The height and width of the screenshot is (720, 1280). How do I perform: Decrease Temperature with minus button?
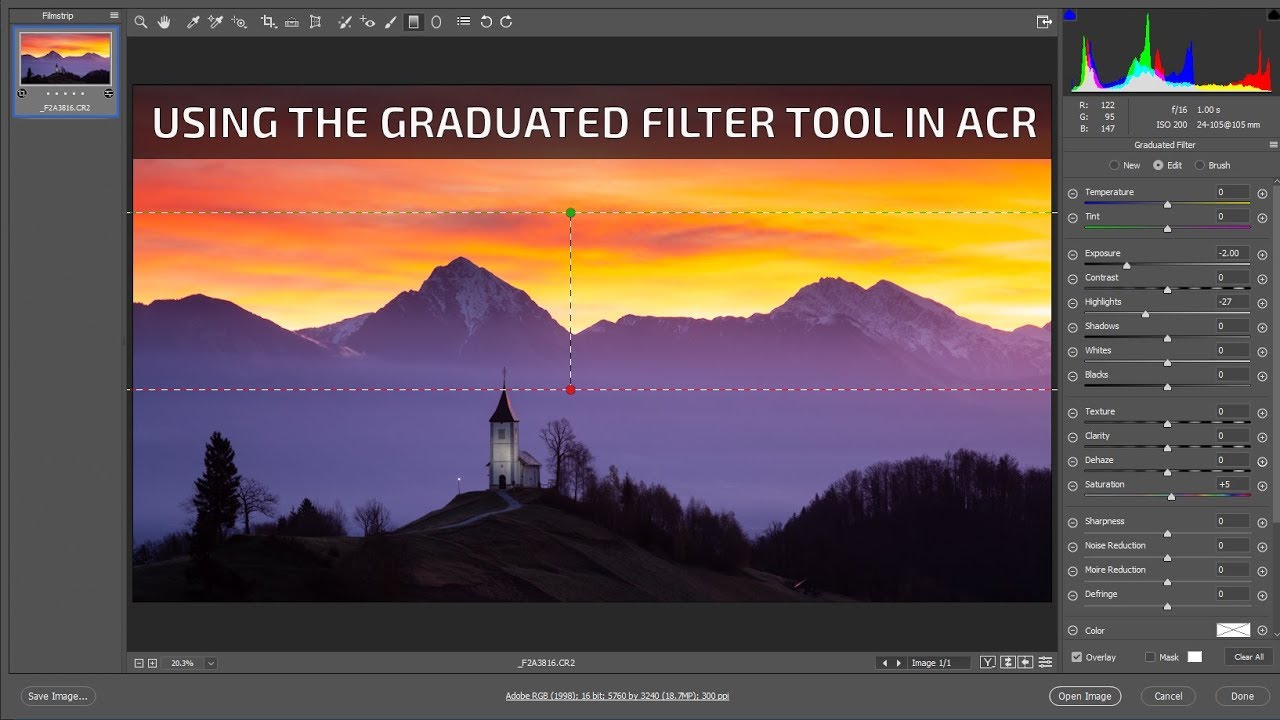(x=1073, y=194)
